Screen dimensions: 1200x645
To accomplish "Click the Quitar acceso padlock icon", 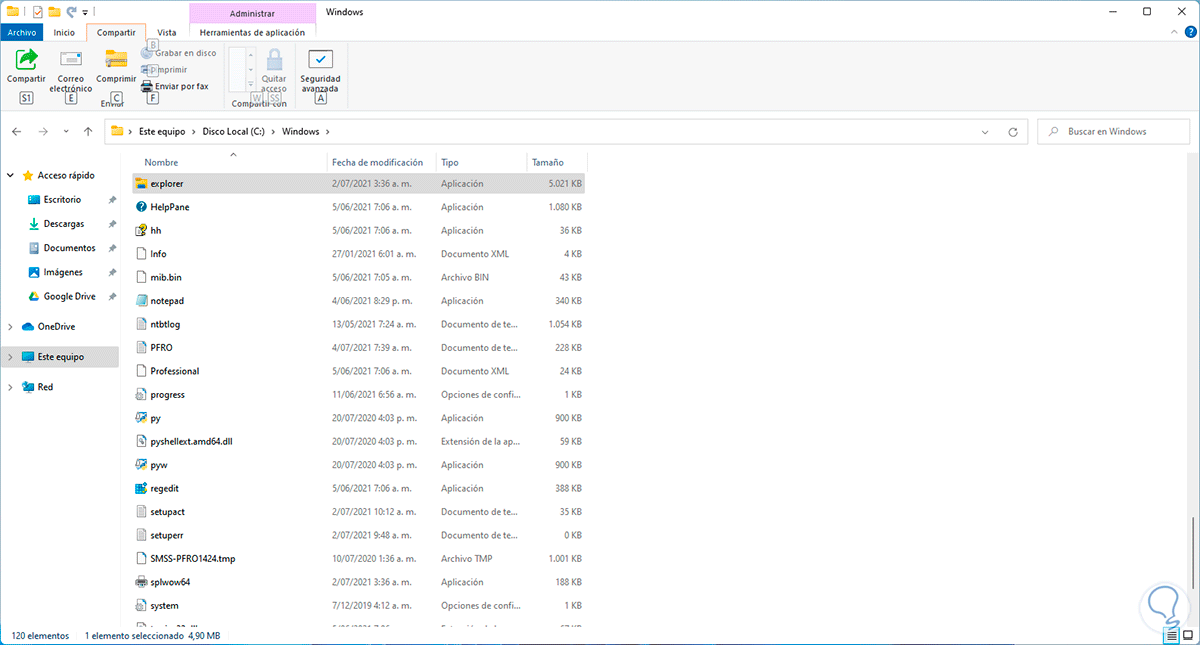I will [273, 61].
